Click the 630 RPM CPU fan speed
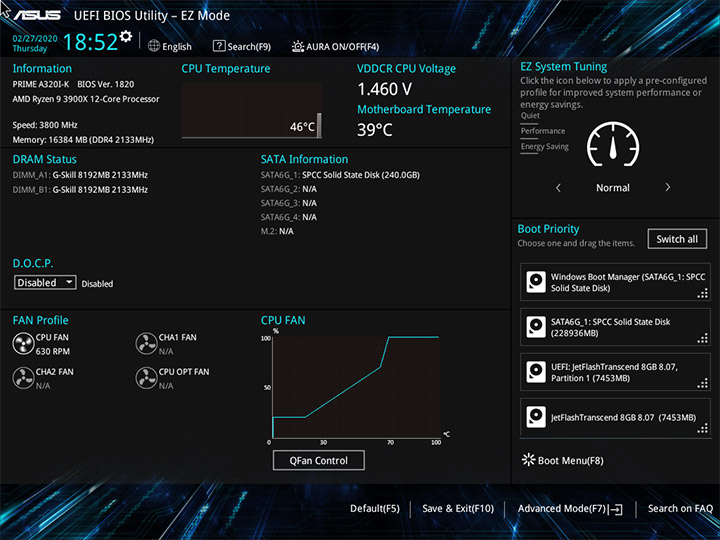The image size is (720, 540). point(53,351)
